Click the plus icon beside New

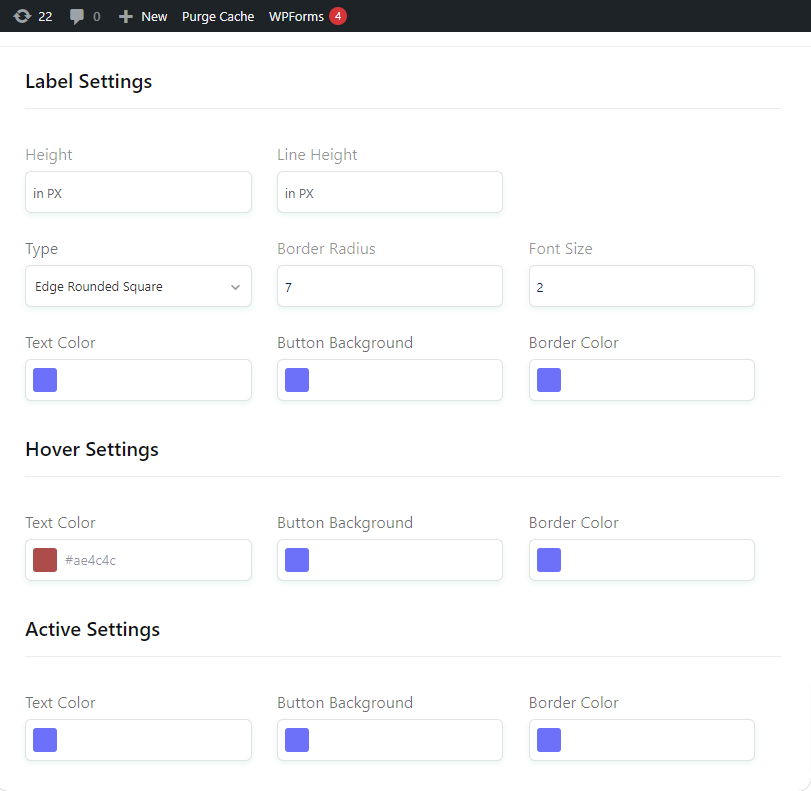point(126,17)
